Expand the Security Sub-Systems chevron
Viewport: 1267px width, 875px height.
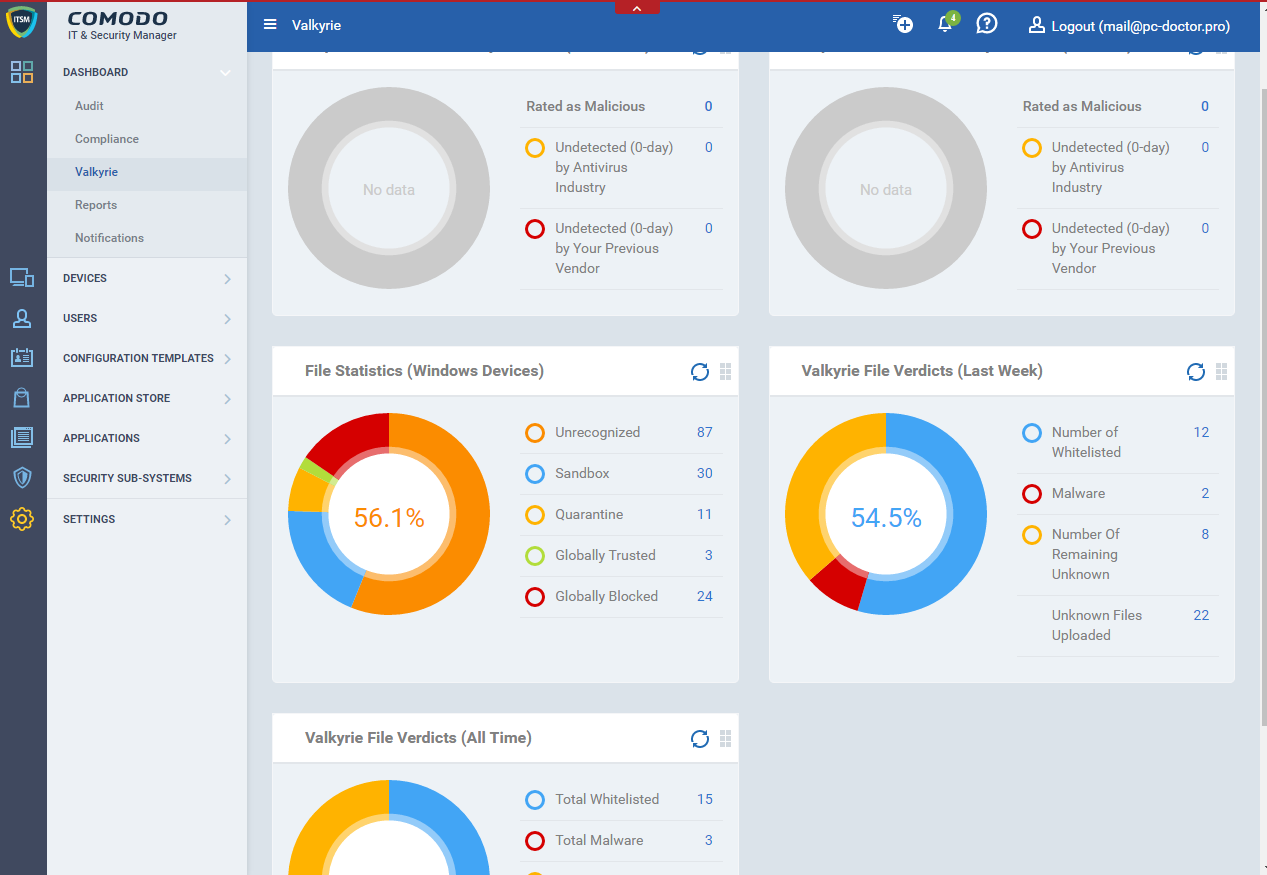tap(228, 479)
